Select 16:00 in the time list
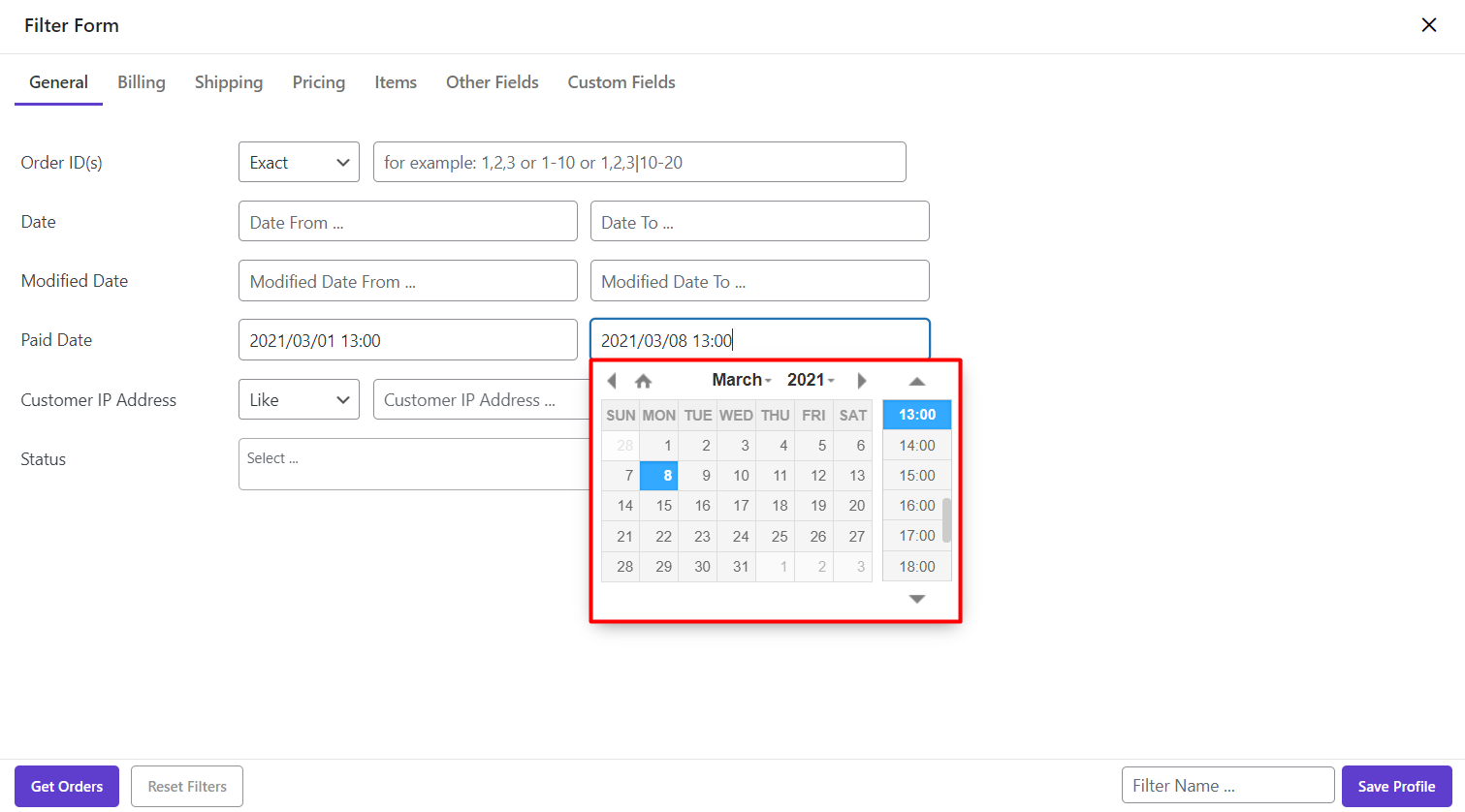1465x812 pixels. [916, 506]
